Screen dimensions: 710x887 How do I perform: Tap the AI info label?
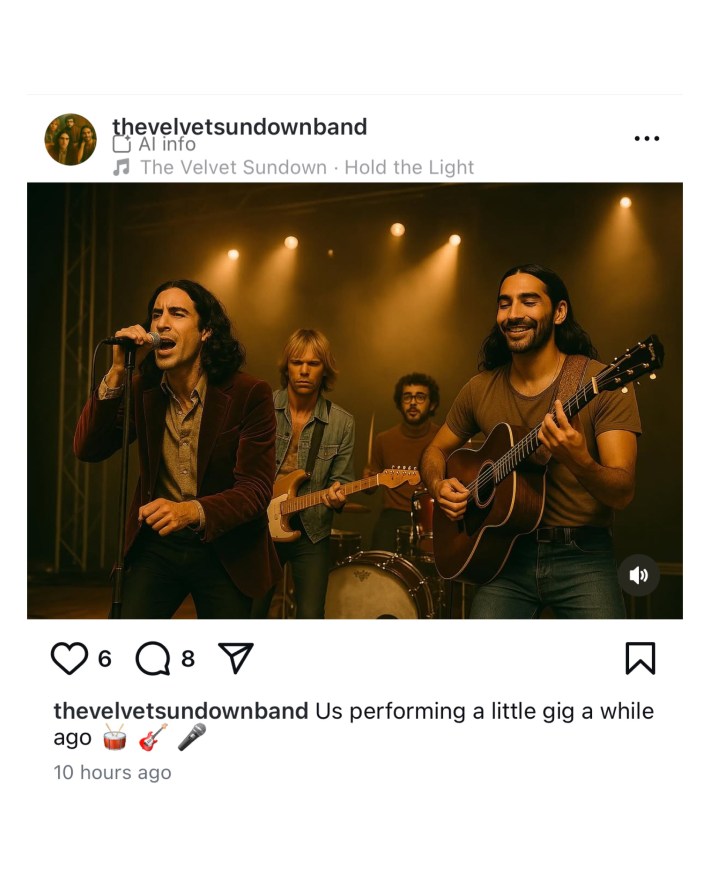(167, 145)
